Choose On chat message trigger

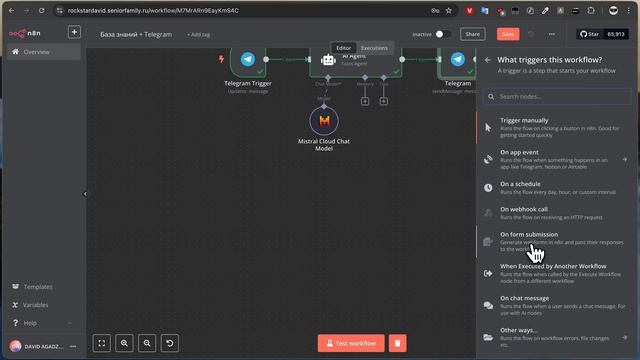tap(556, 305)
